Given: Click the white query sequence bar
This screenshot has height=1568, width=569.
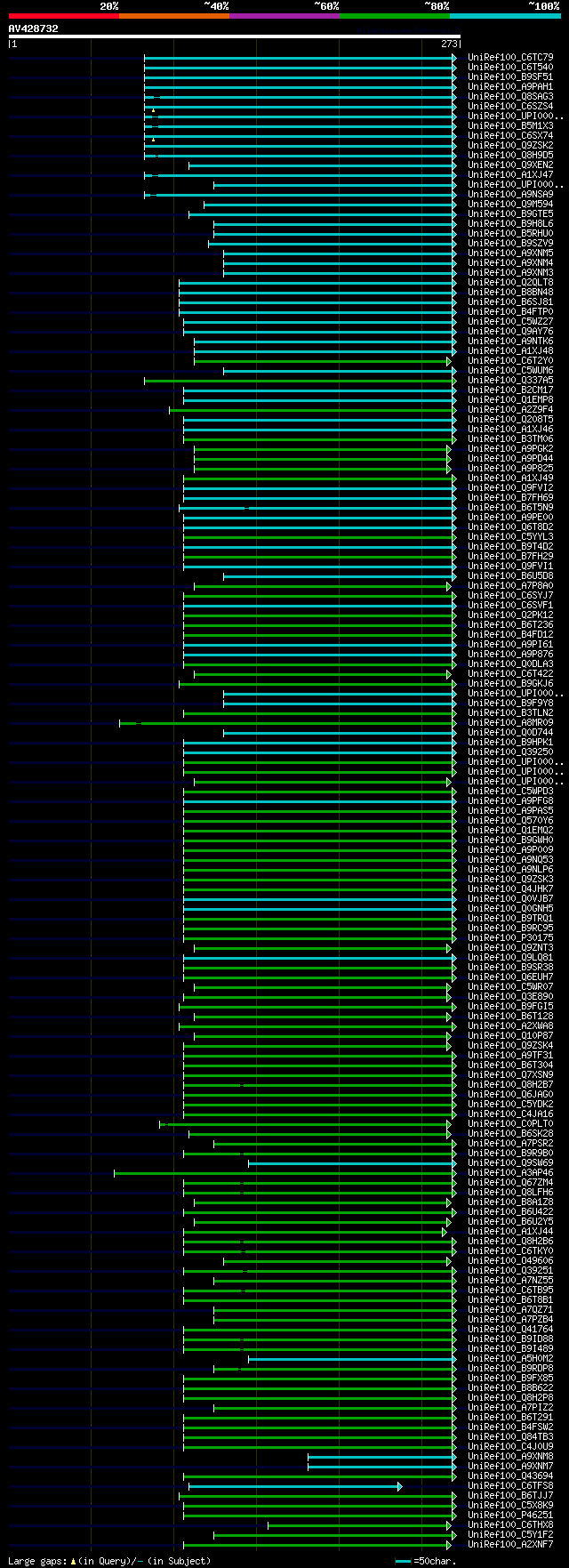Looking at the screenshot, I should 234,36.
